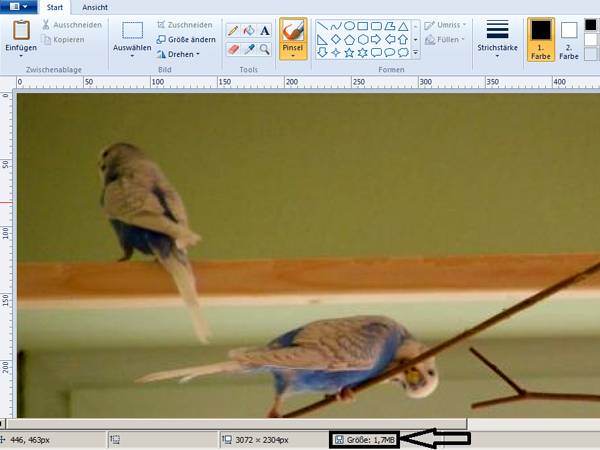Choose white swatch in color palette
The image size is (600, 450).
591,39
